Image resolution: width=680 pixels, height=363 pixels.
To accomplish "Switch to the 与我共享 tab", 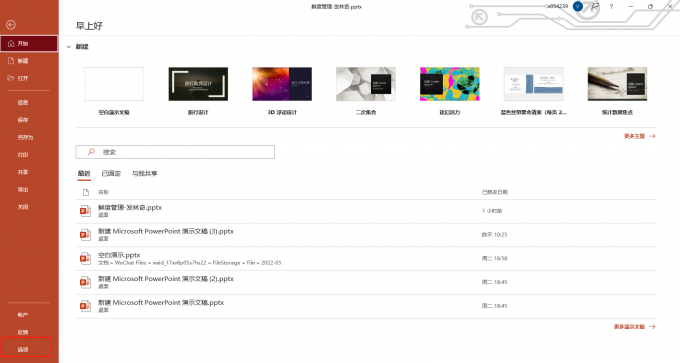I will [x=144, y=173].
